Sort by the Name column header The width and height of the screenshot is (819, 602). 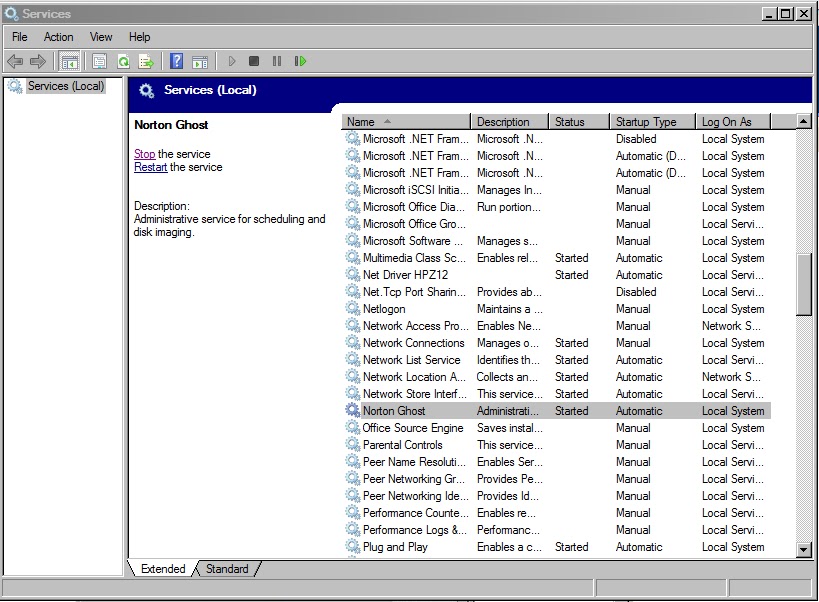point(406,122)
